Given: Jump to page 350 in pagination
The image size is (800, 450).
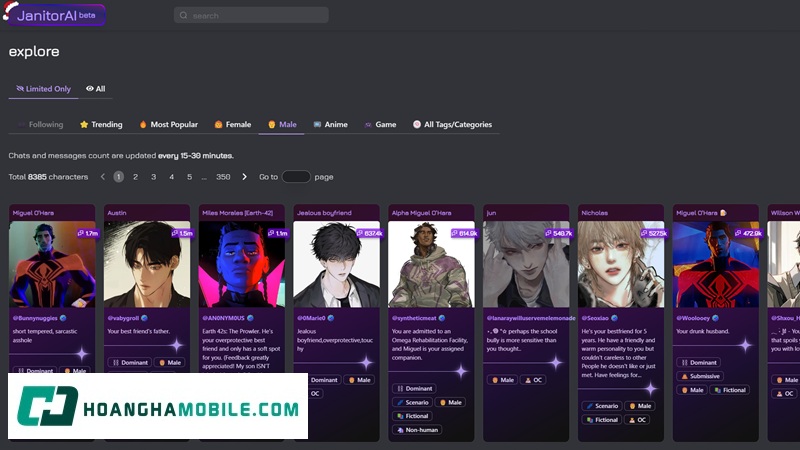Looking at the screenshot, I should tap(223, 177).
